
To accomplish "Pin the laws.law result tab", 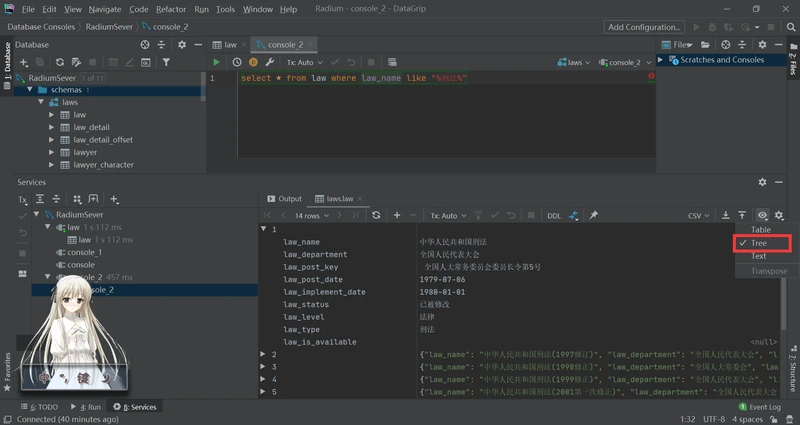I will (x=593, y=215).
